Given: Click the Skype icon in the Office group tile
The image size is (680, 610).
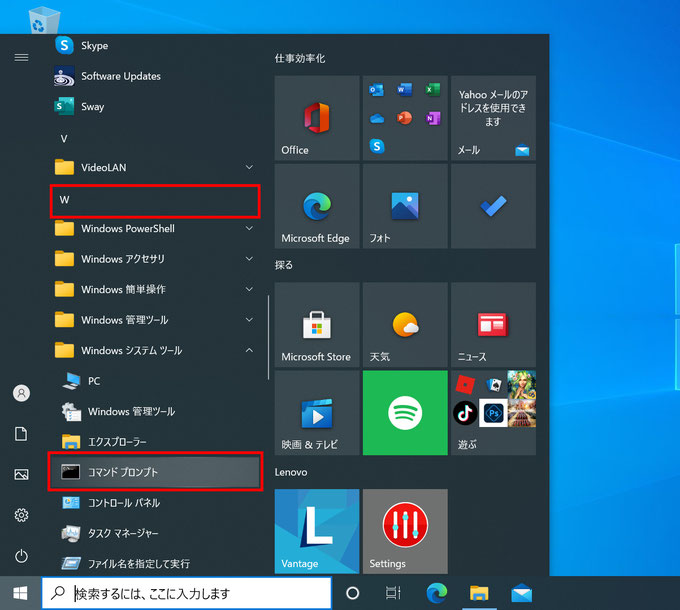Looking at the screenshot, I should [376, 146].
